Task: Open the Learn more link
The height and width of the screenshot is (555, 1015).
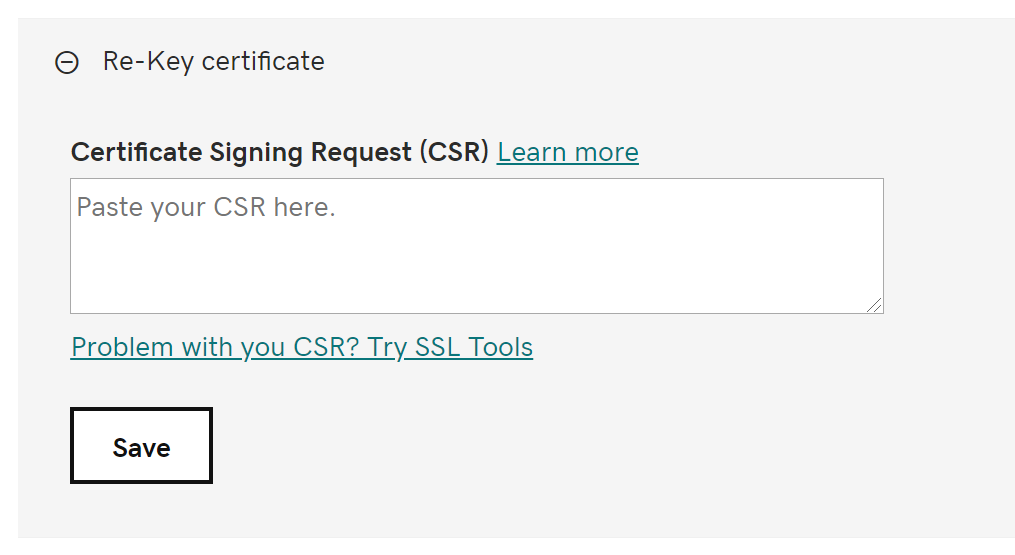Action: click(x=567, y=152)
